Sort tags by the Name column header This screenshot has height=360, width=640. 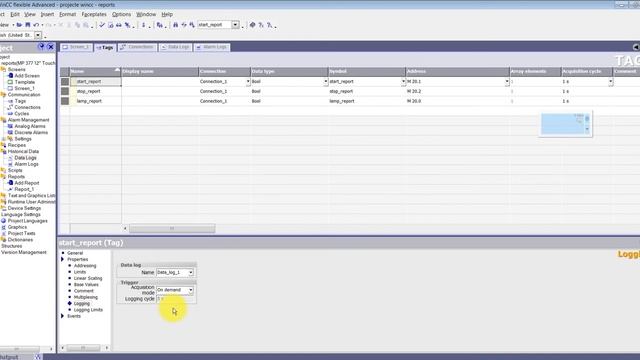(96, 72)
